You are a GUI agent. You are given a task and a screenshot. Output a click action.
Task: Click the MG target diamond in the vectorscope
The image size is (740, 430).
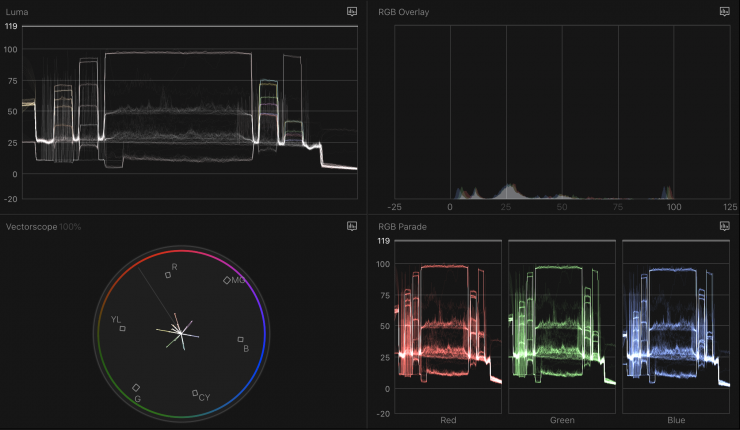click(x=227, y=280)
